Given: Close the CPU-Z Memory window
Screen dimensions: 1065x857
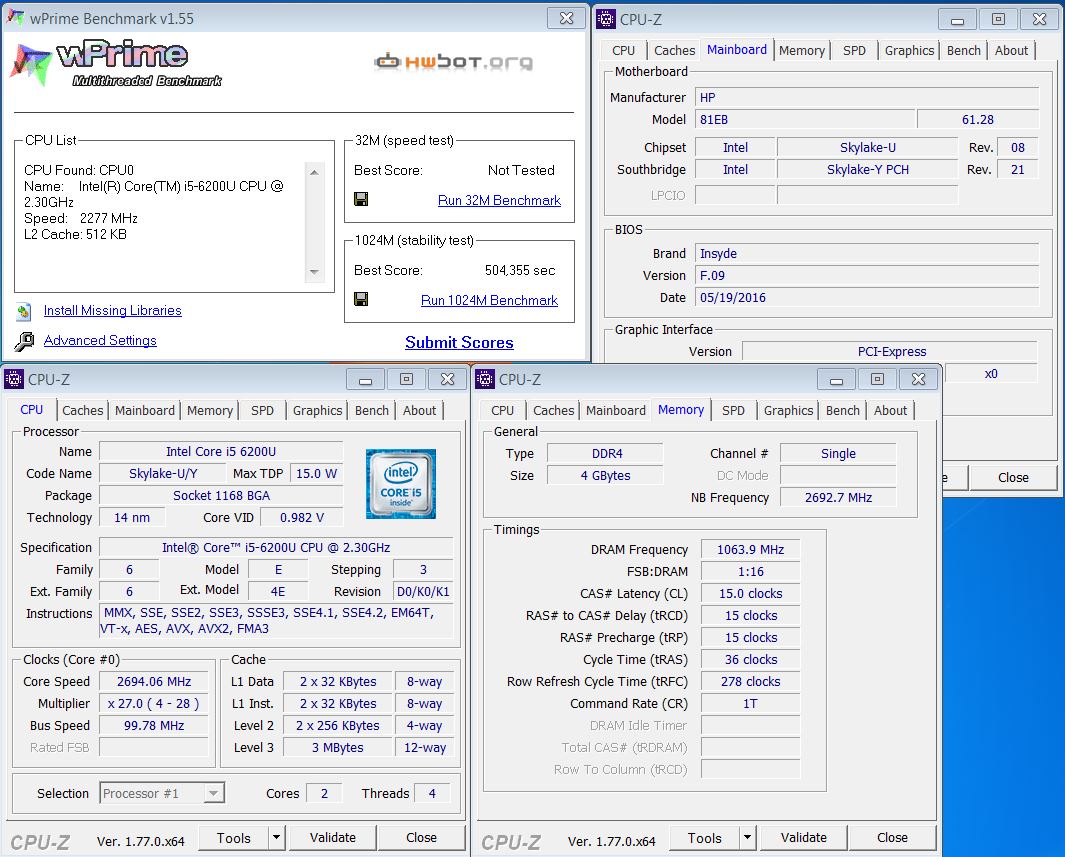Looking at the screenshot, I should click(918, 379).
